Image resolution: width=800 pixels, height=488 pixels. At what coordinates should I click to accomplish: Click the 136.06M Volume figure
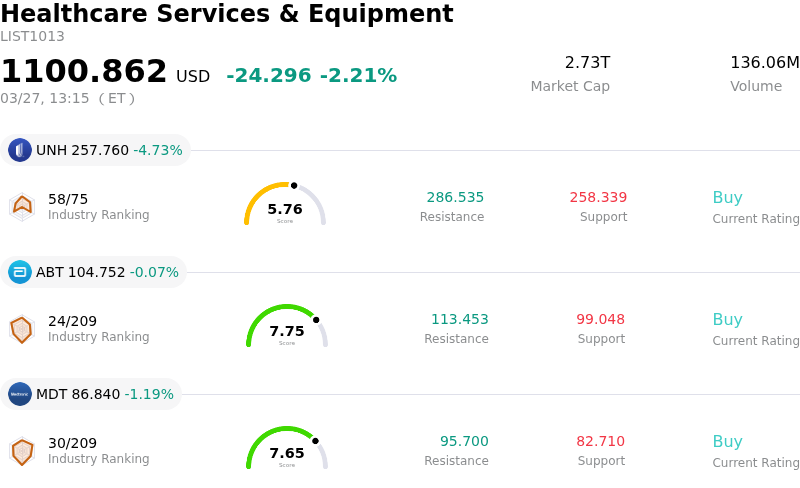coord(764,63)
